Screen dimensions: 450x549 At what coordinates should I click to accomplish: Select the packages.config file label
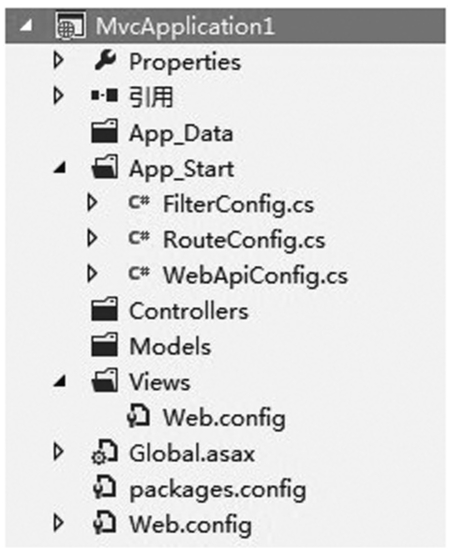(x=217, y=489)
